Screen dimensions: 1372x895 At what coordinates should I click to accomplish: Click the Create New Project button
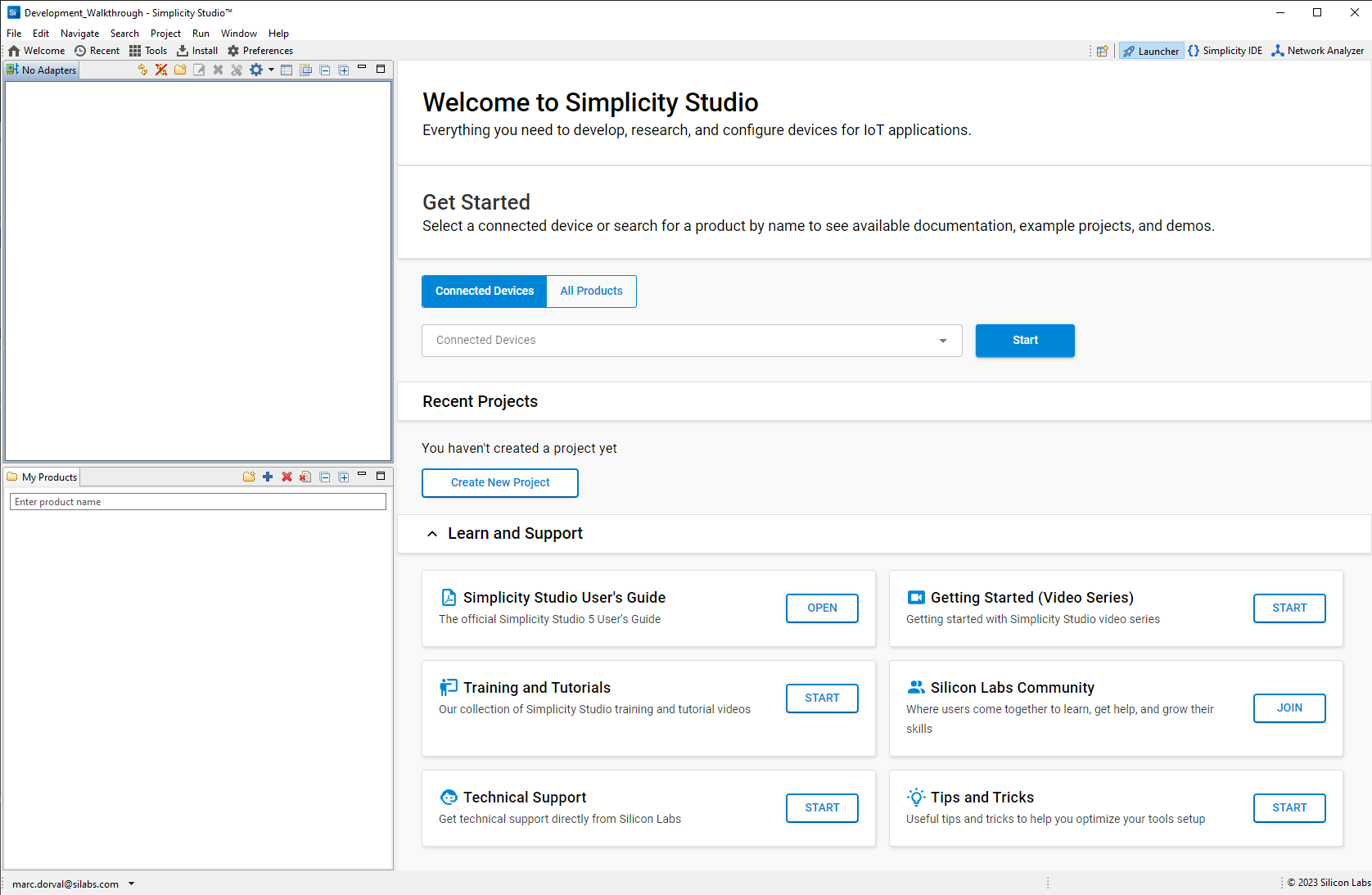point(500,483)
